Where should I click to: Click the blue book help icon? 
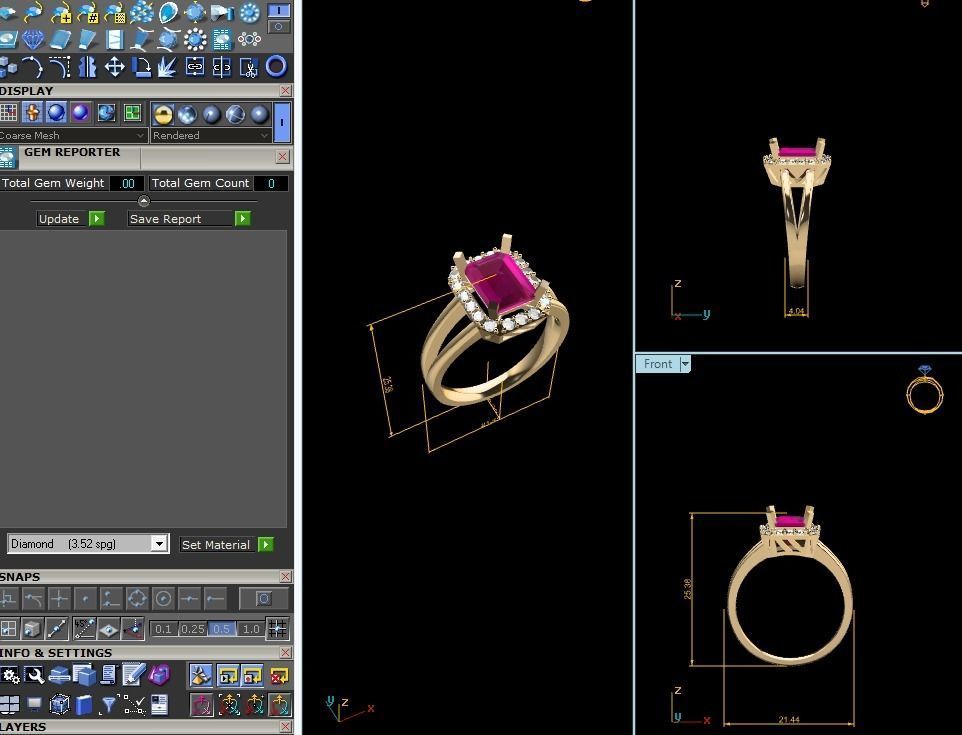83,704
